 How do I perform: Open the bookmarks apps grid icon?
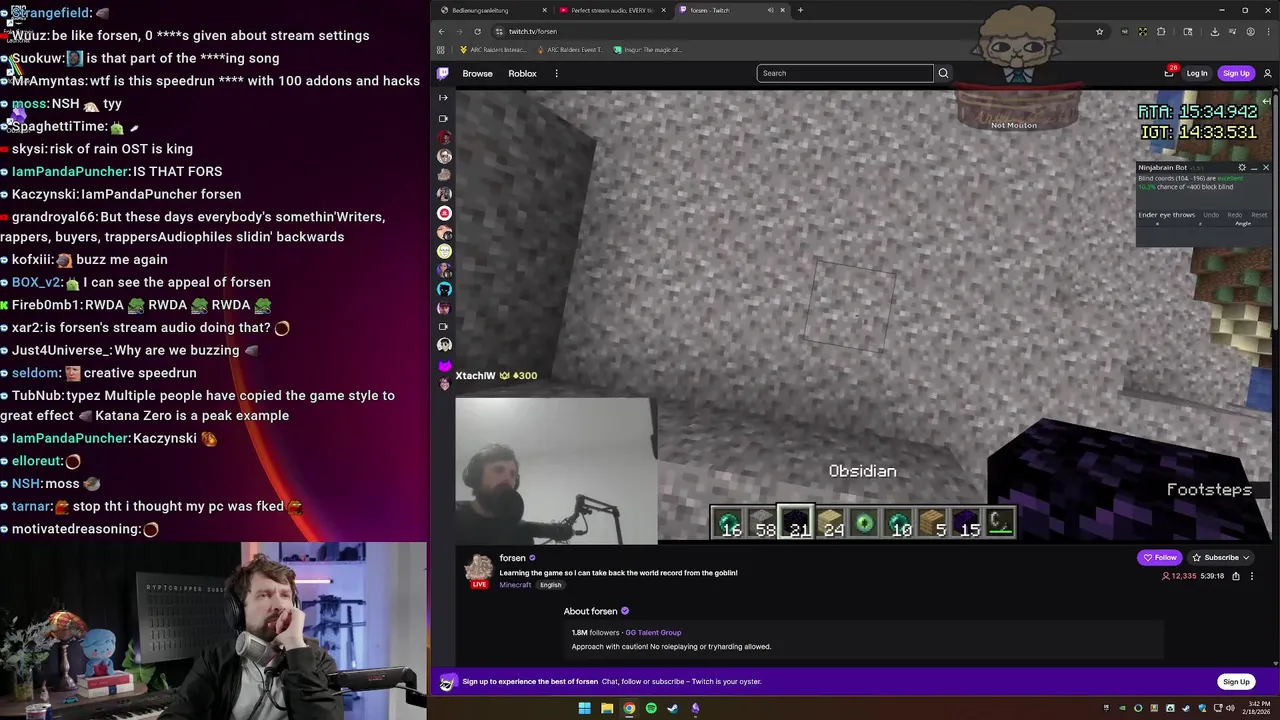point(441,50)
